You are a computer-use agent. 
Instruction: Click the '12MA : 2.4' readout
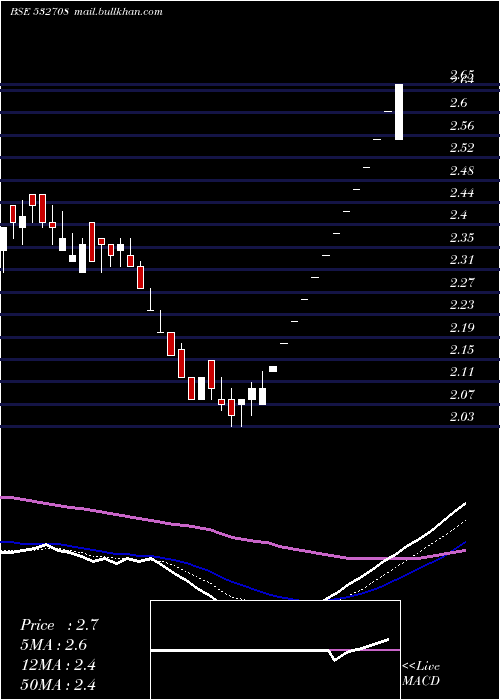coord(58,665)
